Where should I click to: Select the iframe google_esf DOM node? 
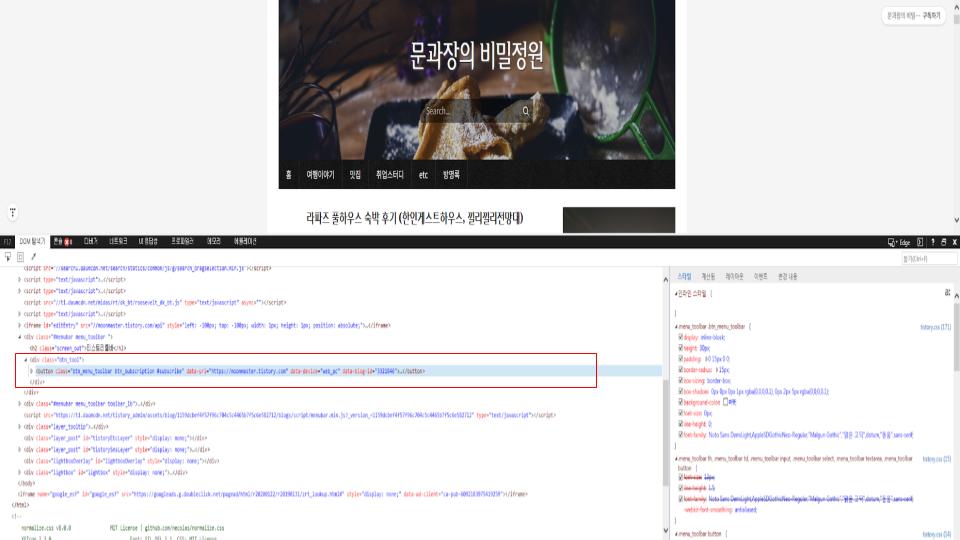[272, 494]
